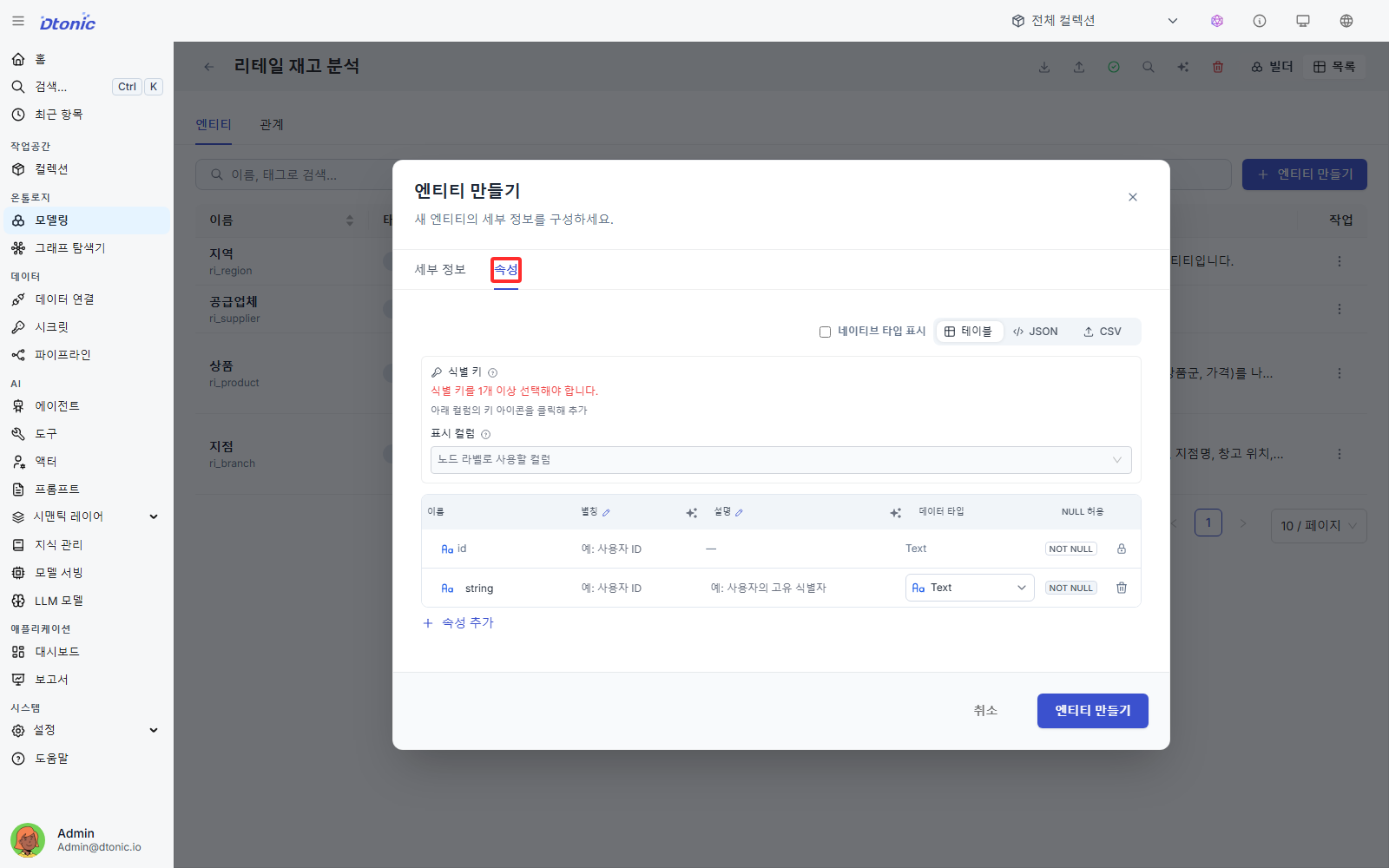Toggle NOT NULL badge on id row
This screenshot has width=1389, height=868.
[1070, 549]
